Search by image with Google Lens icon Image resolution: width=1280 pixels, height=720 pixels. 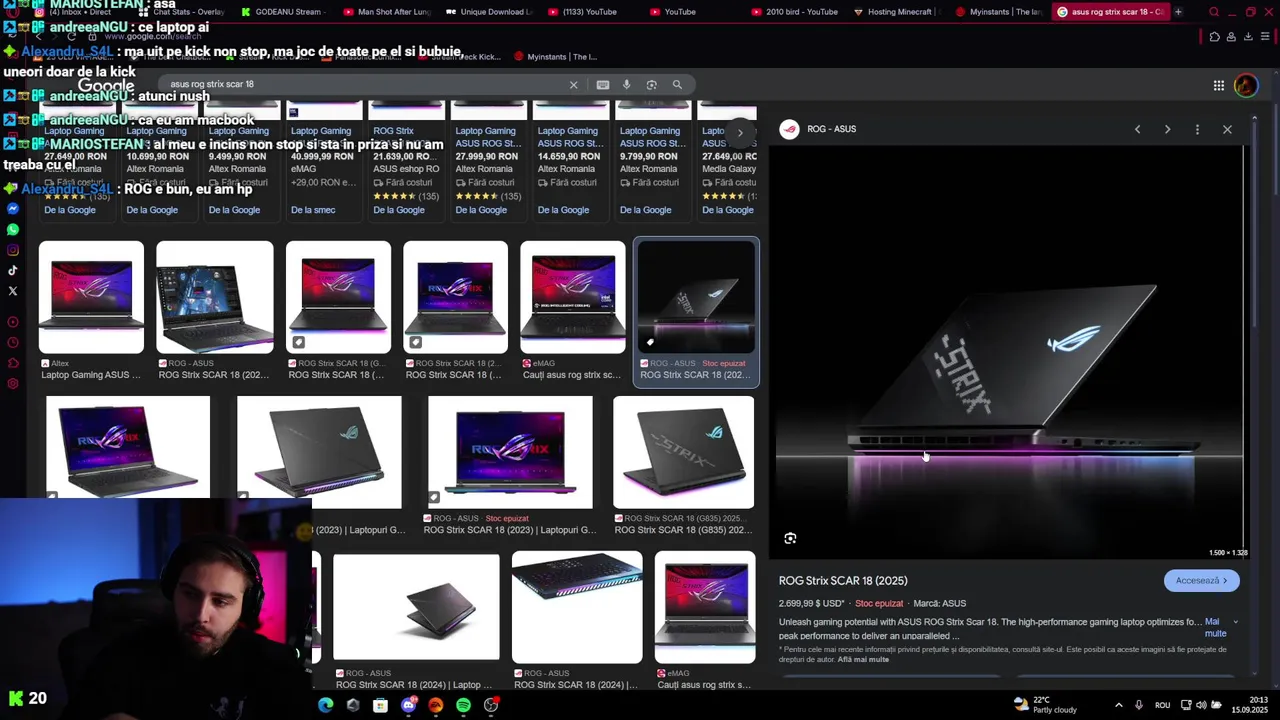(651, 85)
